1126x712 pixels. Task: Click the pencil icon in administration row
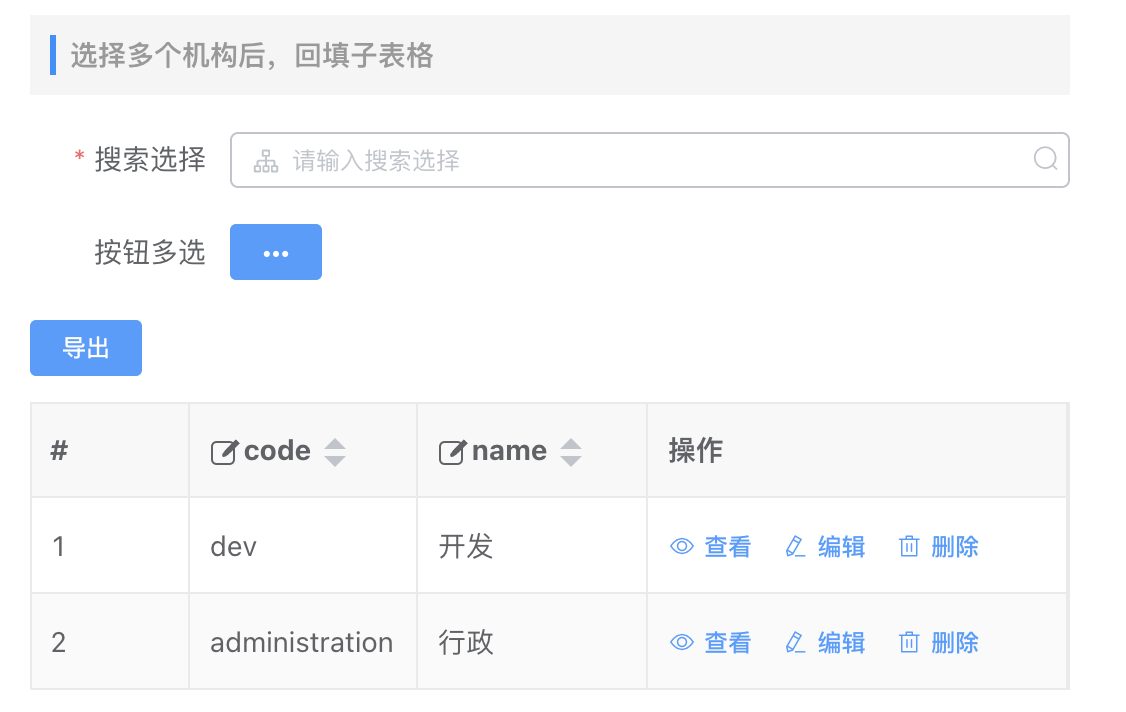point(796,642)
